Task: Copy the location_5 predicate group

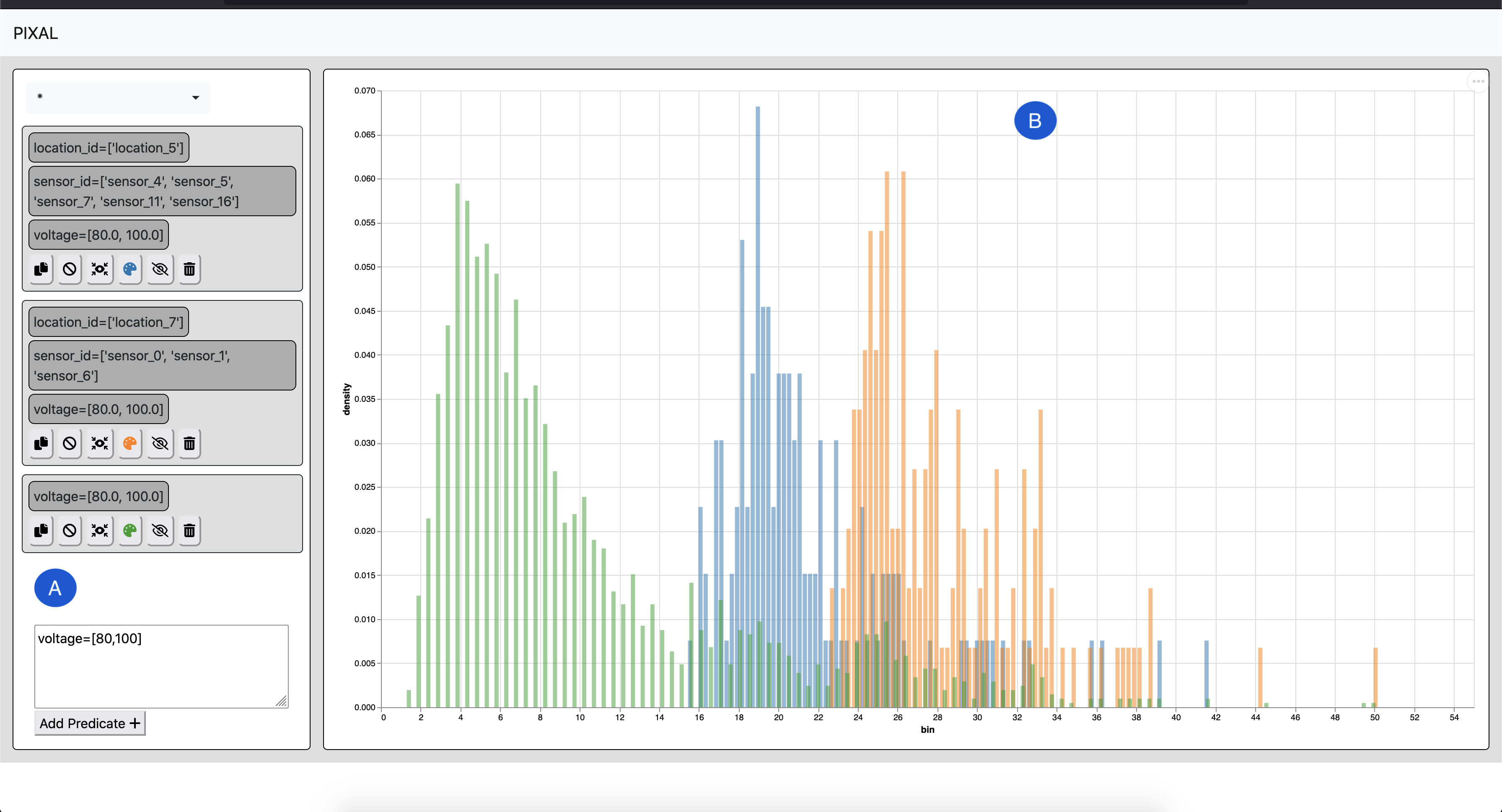Action: 41,269
